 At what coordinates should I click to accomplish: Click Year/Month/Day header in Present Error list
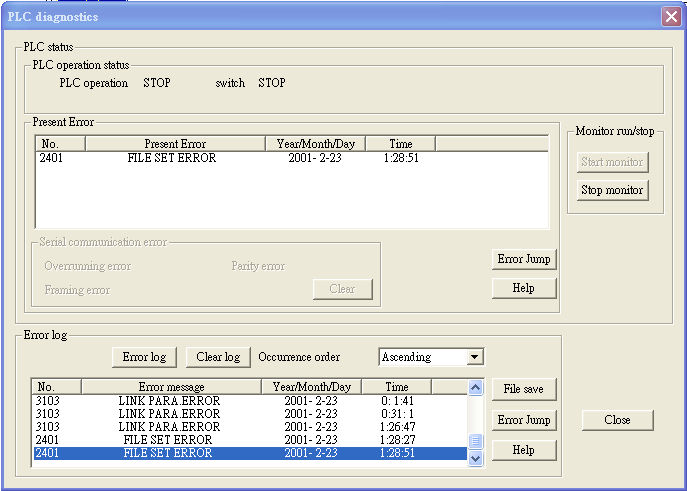pyautogui.click(x=315, y=144)
